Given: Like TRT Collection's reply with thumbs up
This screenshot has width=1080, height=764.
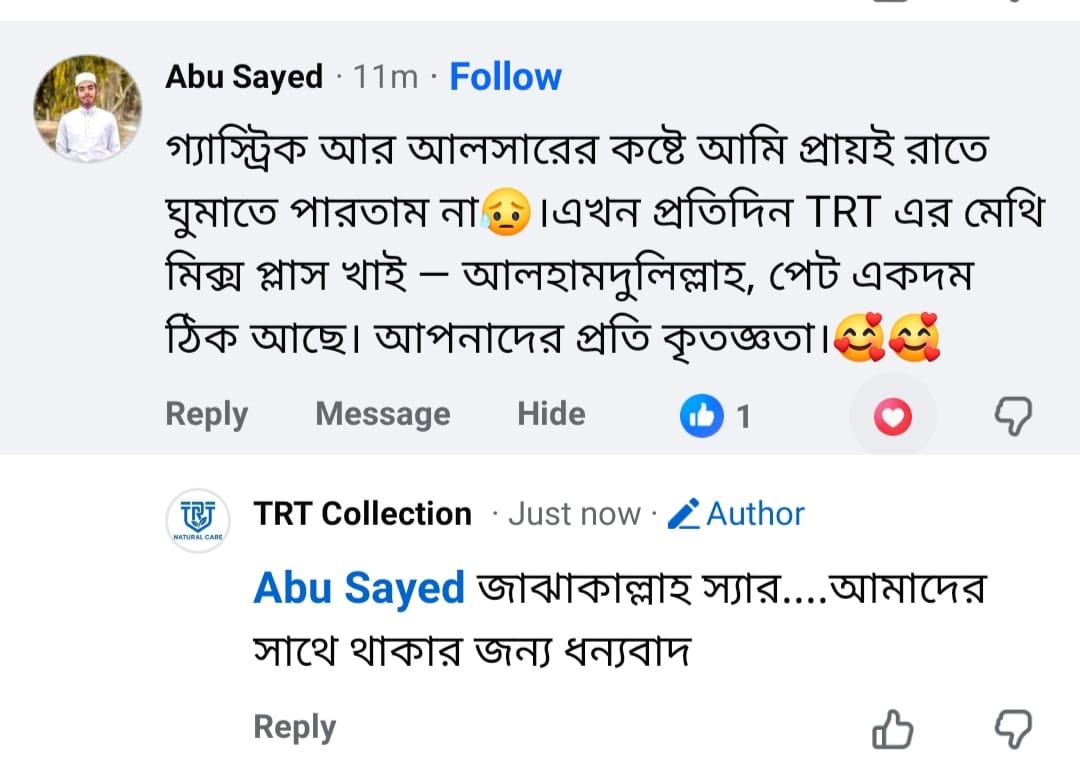Looking at the screenshot, I should coord(893,729).
